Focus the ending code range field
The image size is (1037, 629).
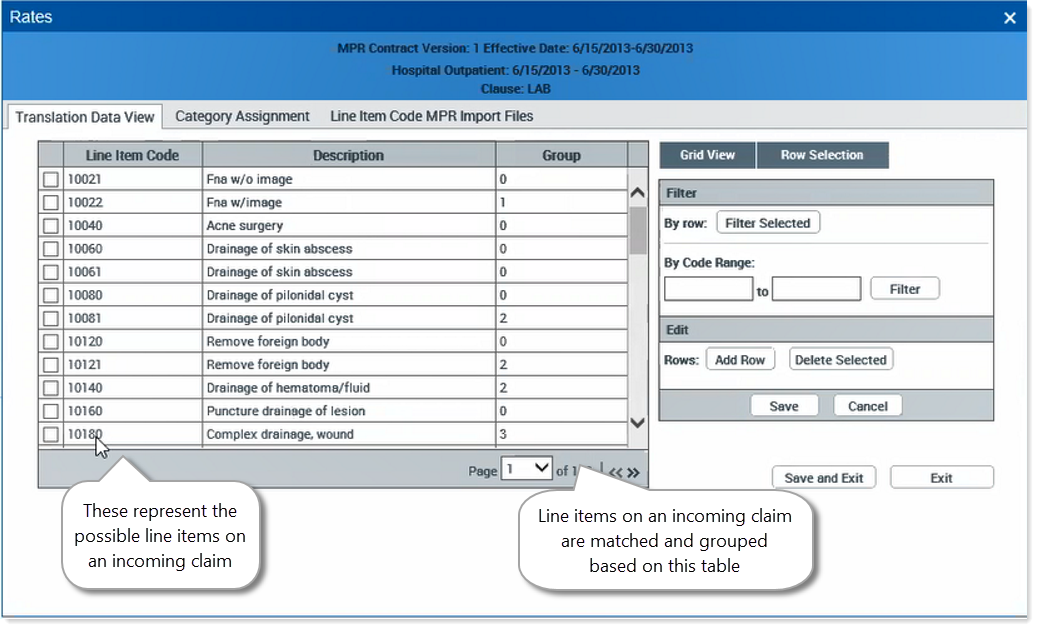click(x=817, y=289)
